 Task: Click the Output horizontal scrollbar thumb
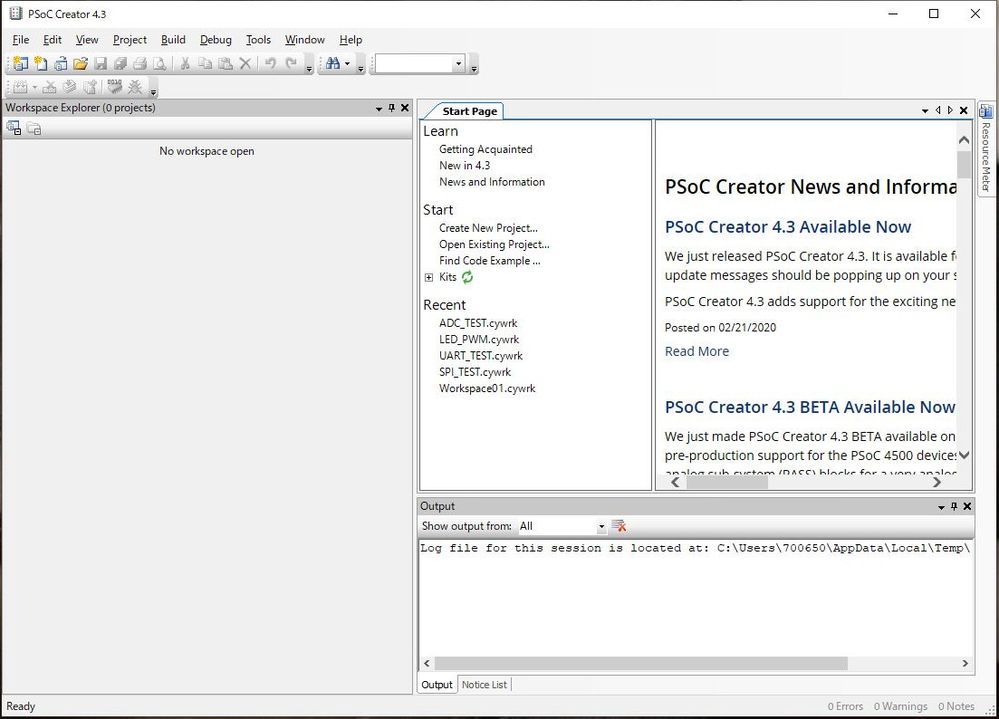(640, 663)
